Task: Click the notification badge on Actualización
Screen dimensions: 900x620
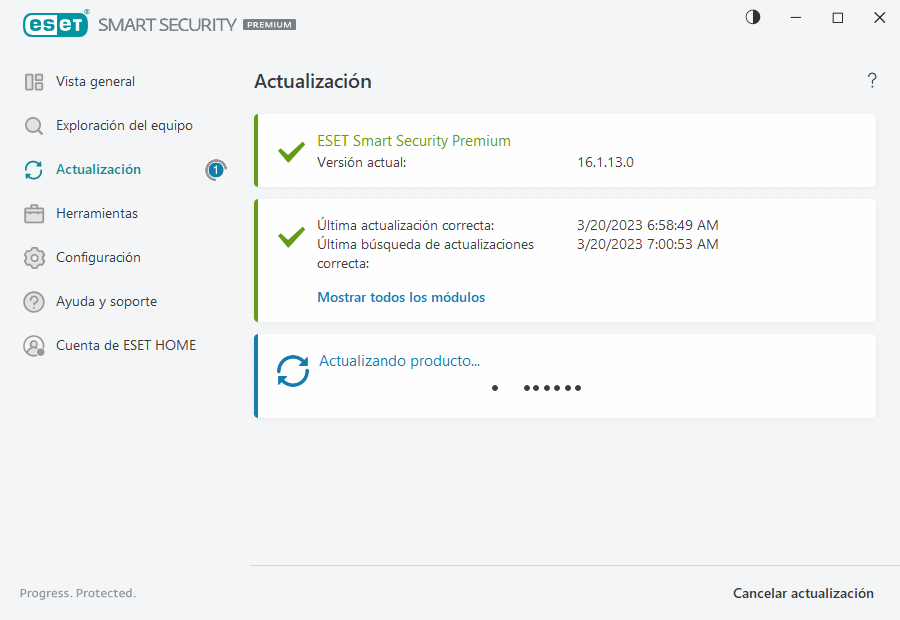Action: (215, 170)
